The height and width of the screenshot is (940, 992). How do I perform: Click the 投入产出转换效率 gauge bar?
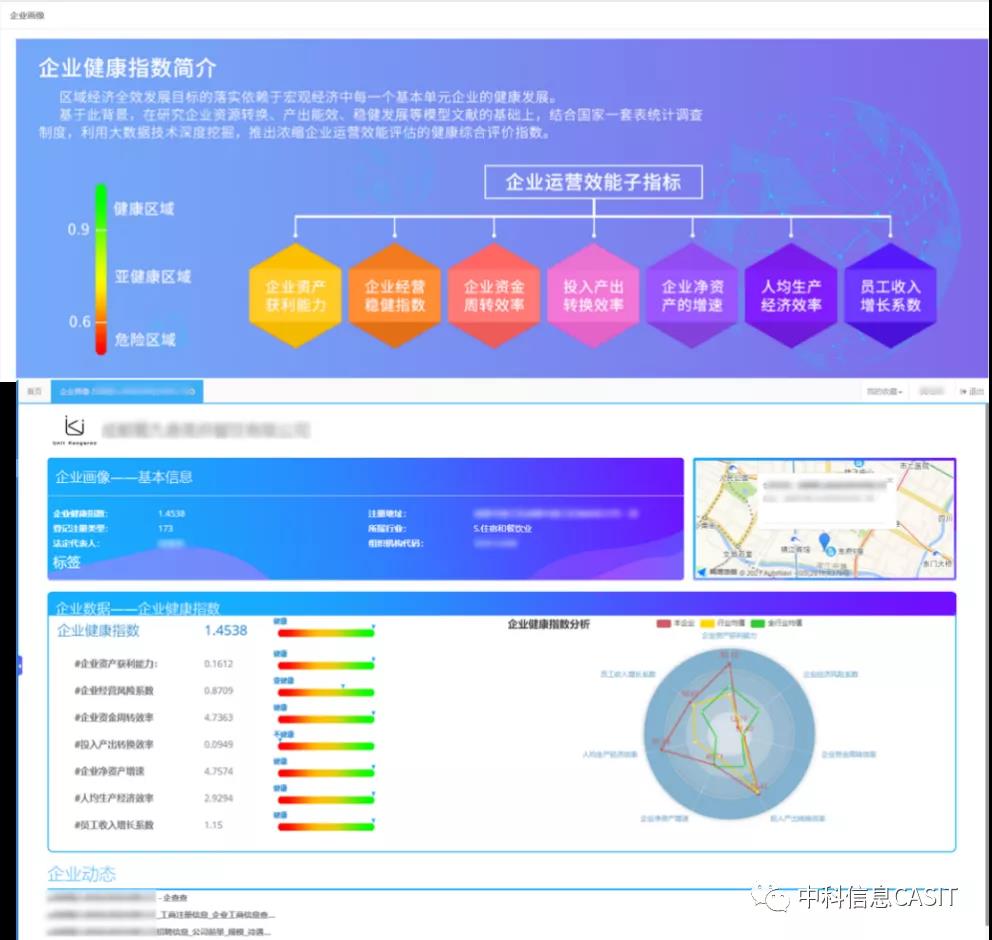(x=326, y=746)
